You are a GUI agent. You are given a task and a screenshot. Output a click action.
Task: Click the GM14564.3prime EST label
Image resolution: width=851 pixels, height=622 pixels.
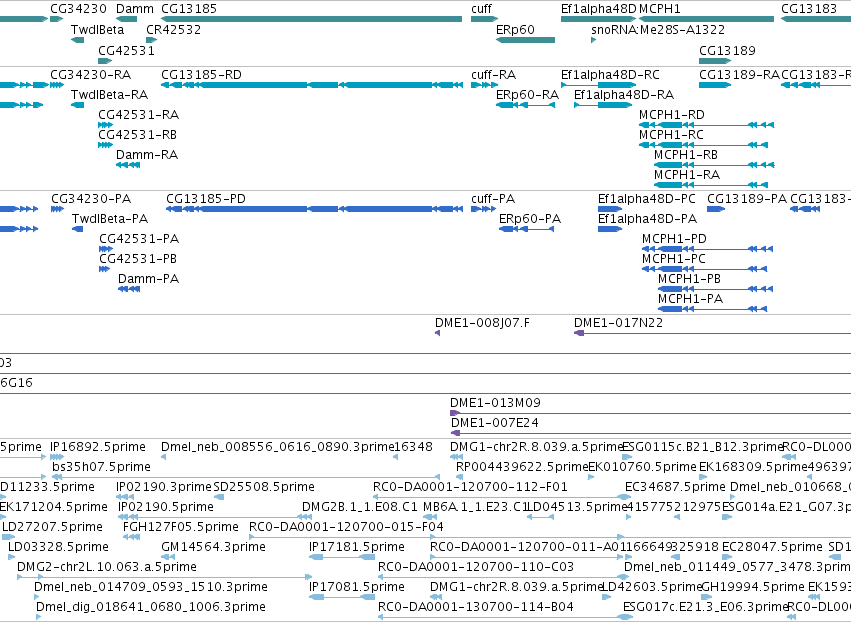[213, 547]
